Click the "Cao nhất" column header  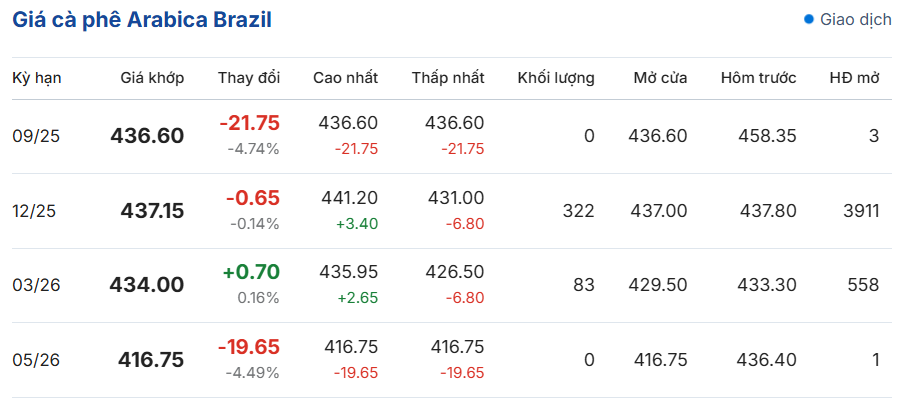point(345,78)
